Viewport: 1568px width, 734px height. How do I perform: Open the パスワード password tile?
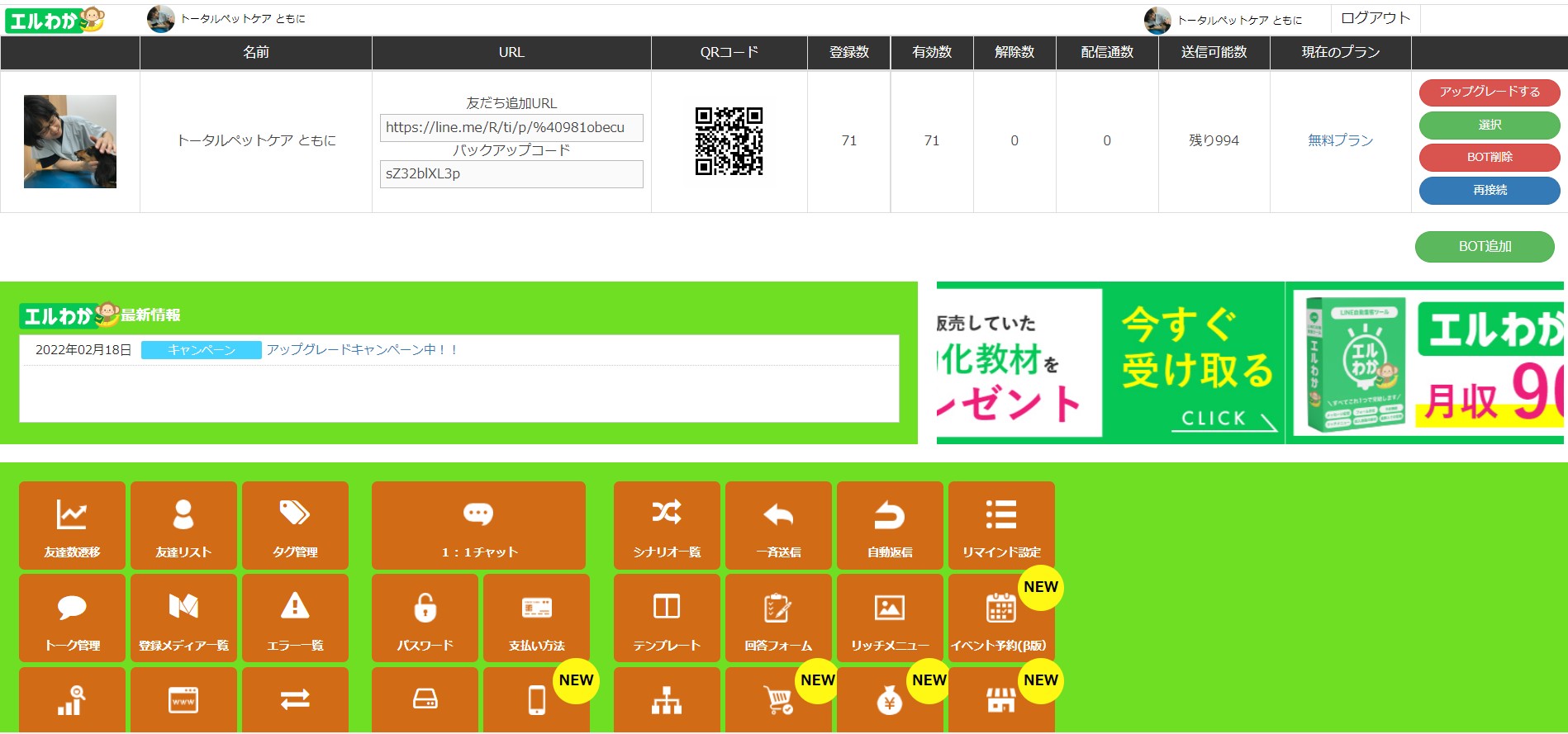pos(425,618)
